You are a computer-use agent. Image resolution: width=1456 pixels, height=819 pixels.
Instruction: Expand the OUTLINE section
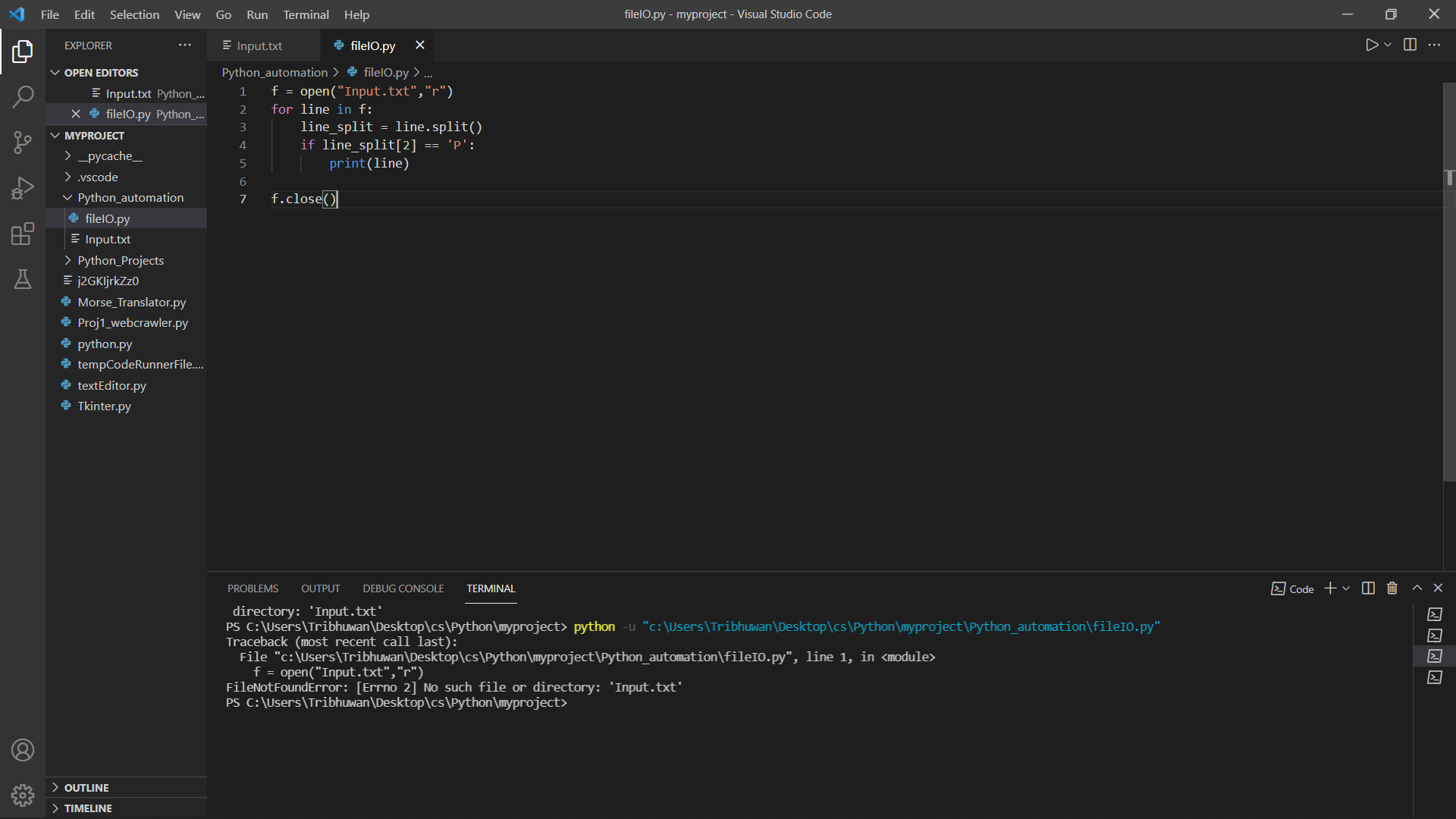pos(86,787)
